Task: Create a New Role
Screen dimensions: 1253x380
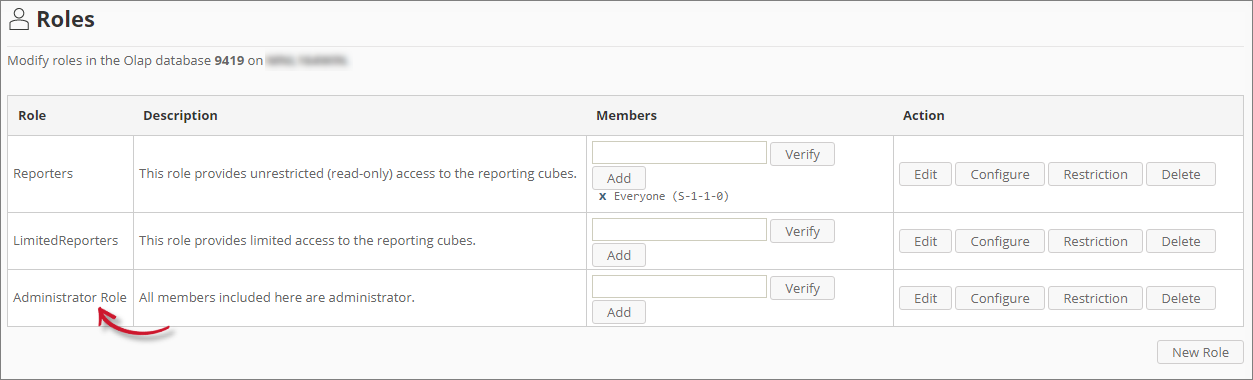Action: click(x=1200, y=352)
